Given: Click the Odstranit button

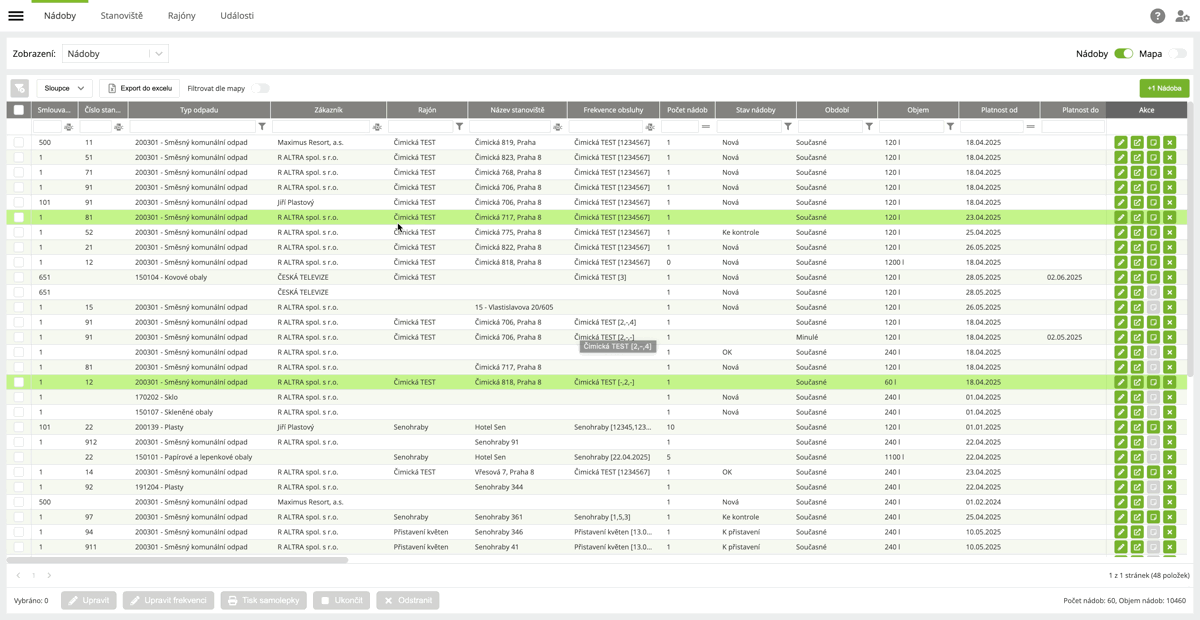Looking at the screenshot, I should click(408, 600).
